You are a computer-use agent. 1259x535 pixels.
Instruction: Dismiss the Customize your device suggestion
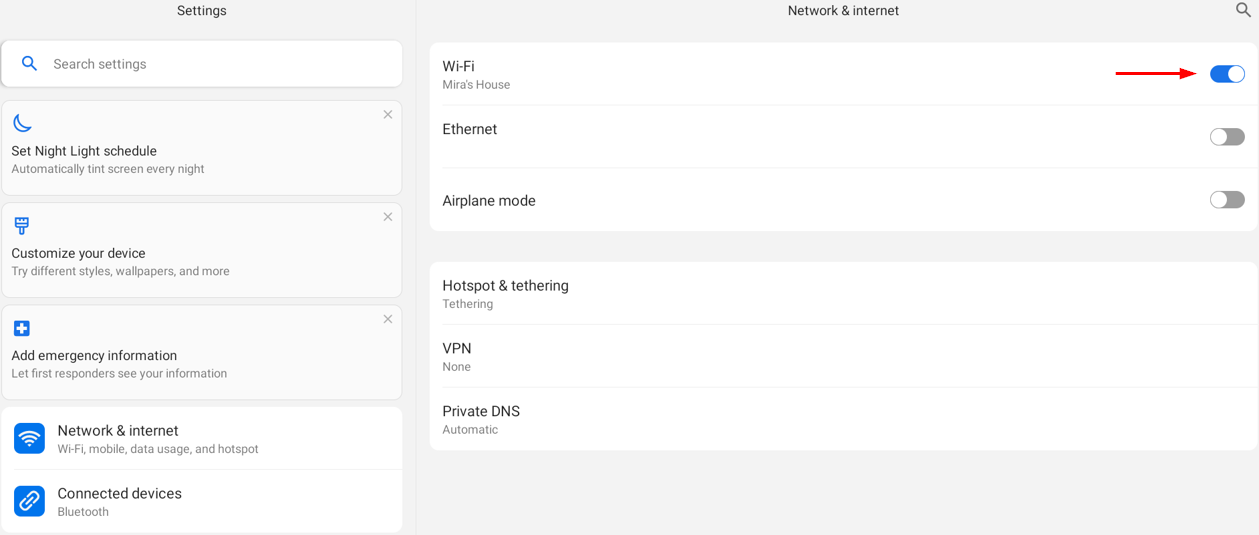coord(388,217)
